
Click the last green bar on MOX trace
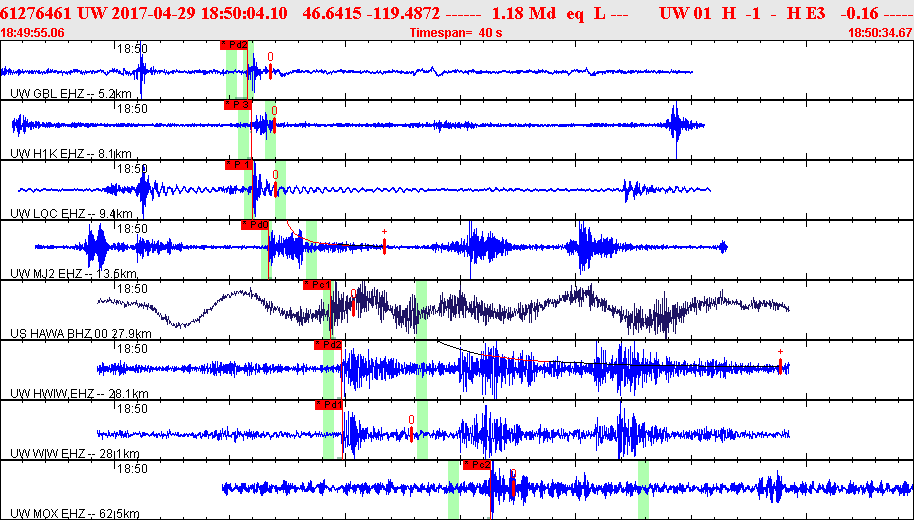point(644,490)
